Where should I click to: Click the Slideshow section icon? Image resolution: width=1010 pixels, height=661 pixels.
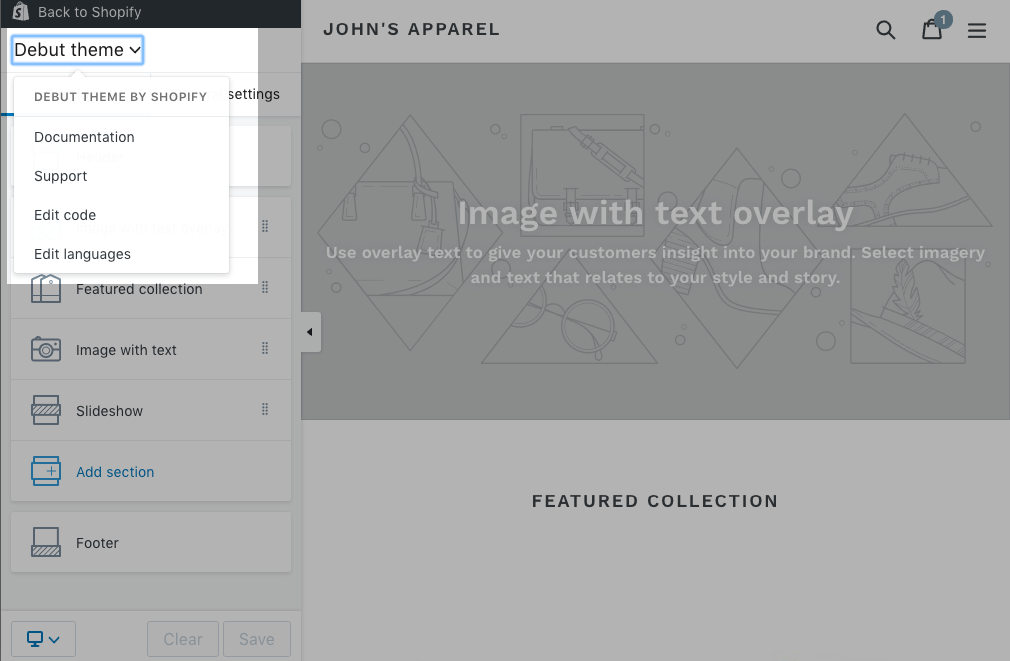[46, 410]
